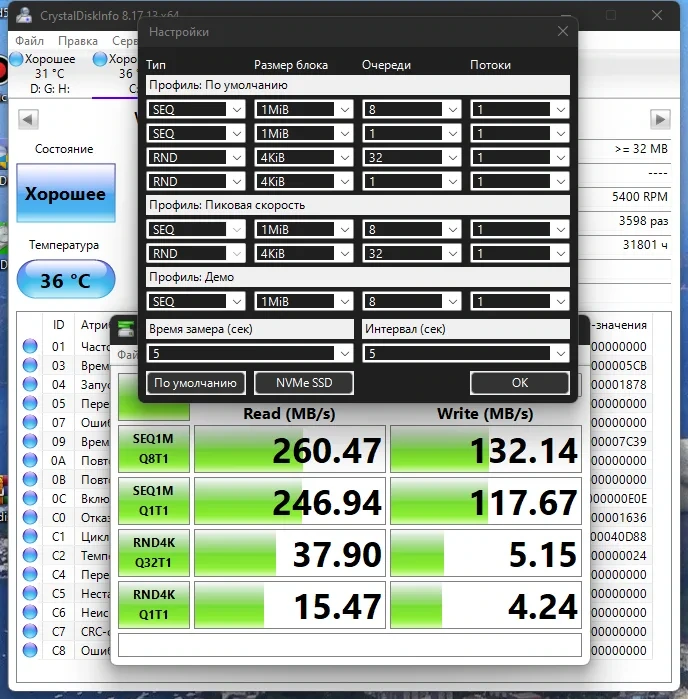
Task: Click the blue status circle for attribute 09
Action: point(30,441)
